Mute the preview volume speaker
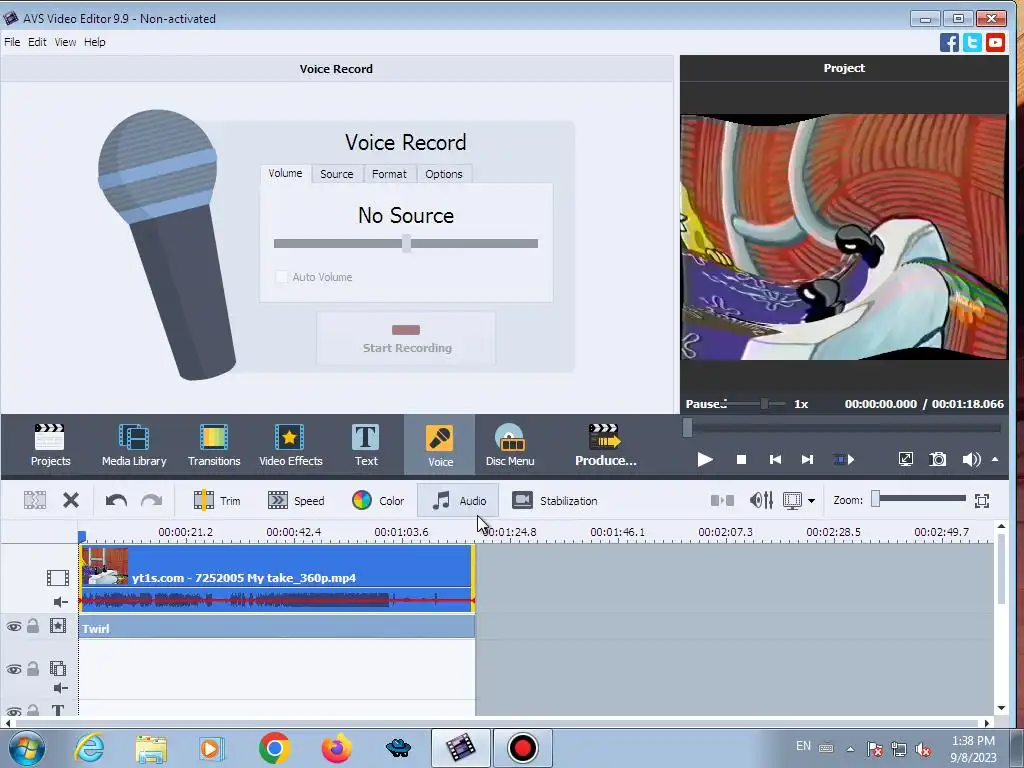1024x768 pixels. pyautogui.click(x=971, y=460)
